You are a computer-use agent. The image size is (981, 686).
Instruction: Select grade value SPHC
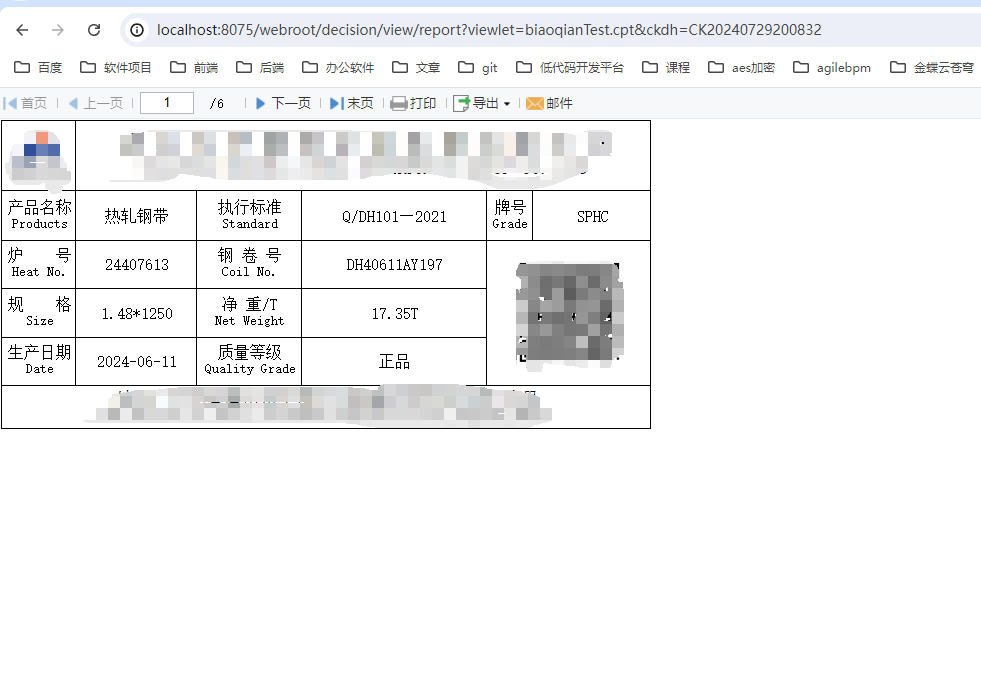(x=592, y=217)
